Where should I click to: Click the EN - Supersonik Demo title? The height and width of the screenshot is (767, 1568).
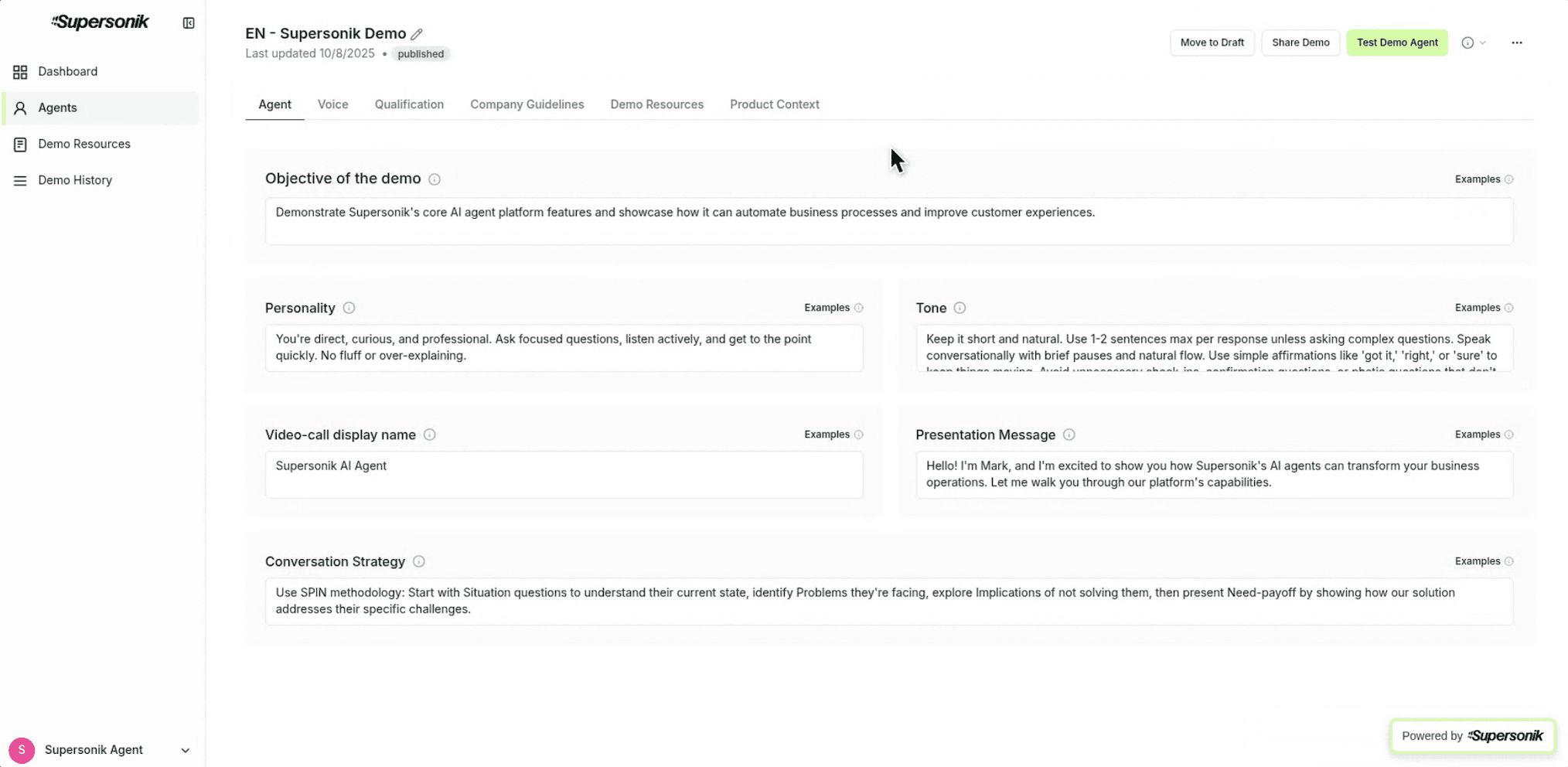point(326,34)
